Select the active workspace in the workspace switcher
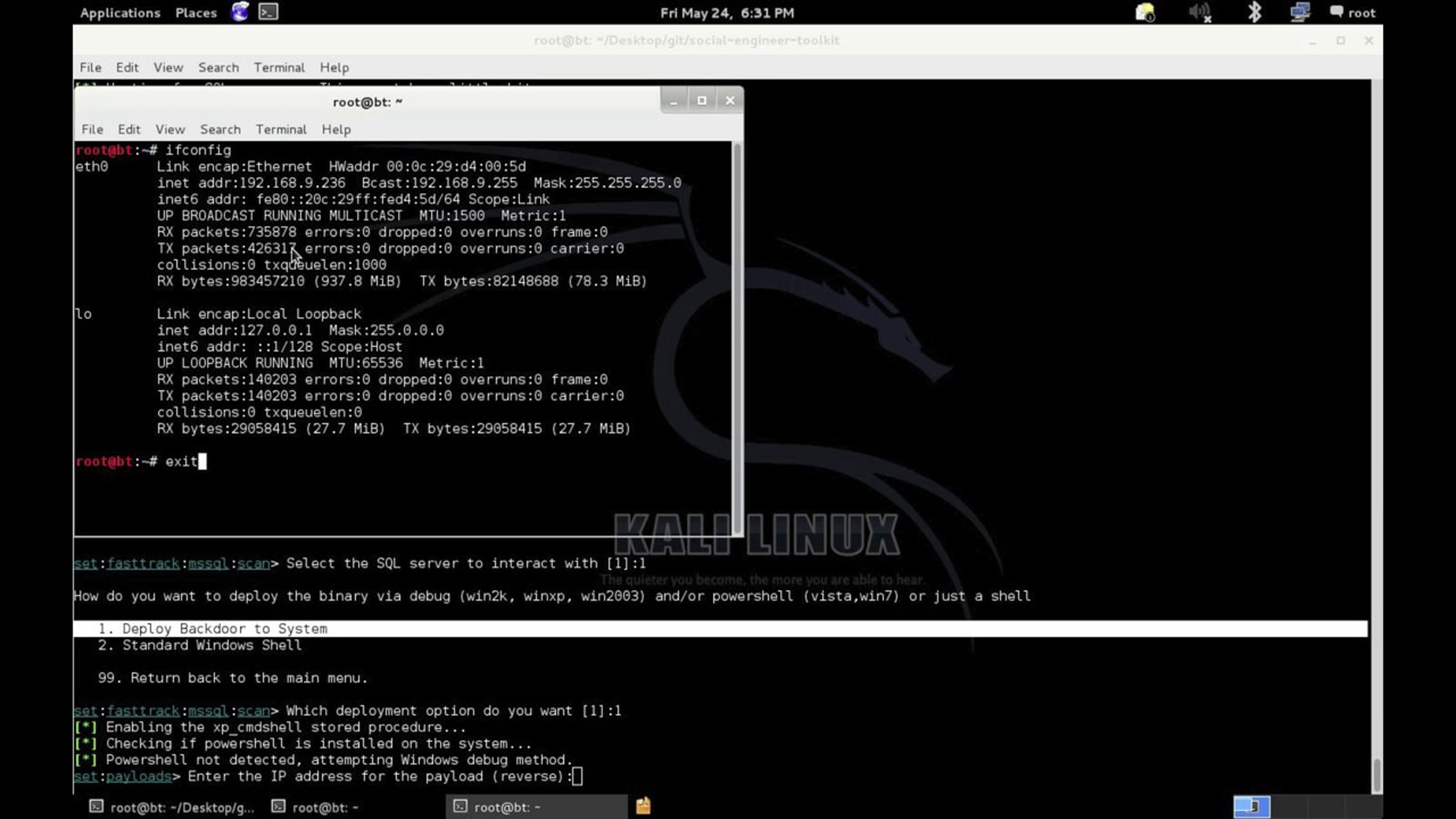This screenshot has width=1456, height=819. tap(1252, 807)
